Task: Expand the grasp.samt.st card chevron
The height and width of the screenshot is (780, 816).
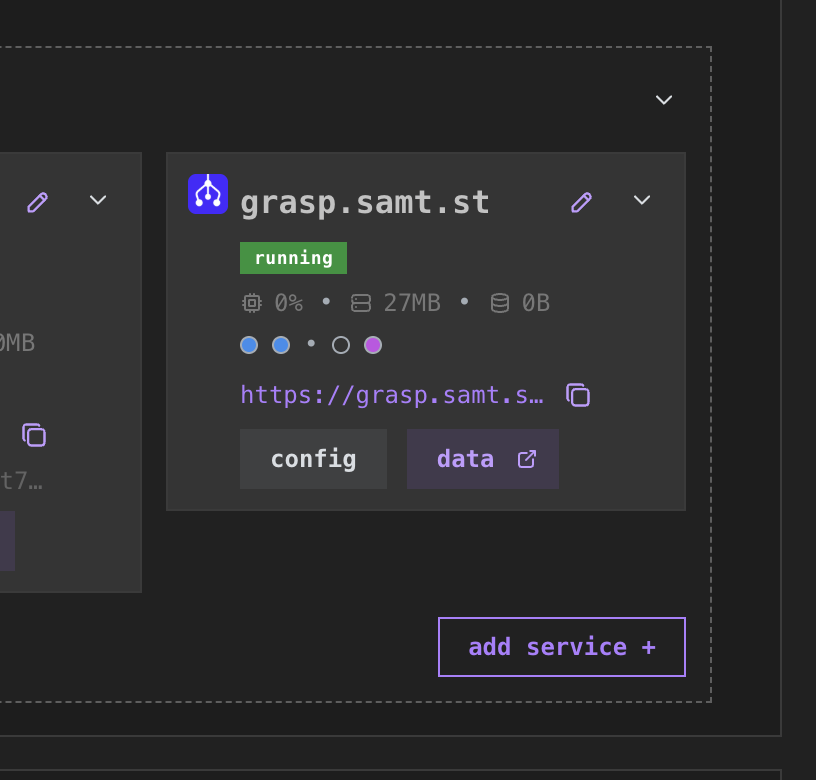Action: click(642, 200)
